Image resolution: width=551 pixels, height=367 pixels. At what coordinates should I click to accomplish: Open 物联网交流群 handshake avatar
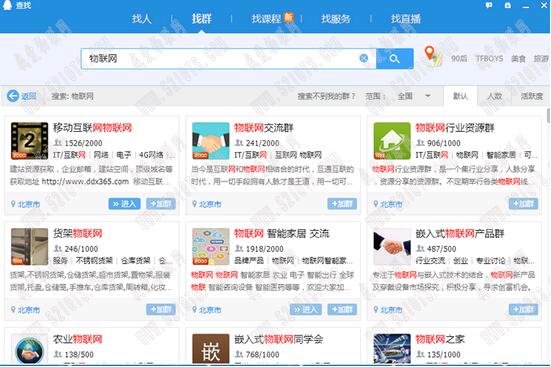pyautogui.click(x=211, y=141)
